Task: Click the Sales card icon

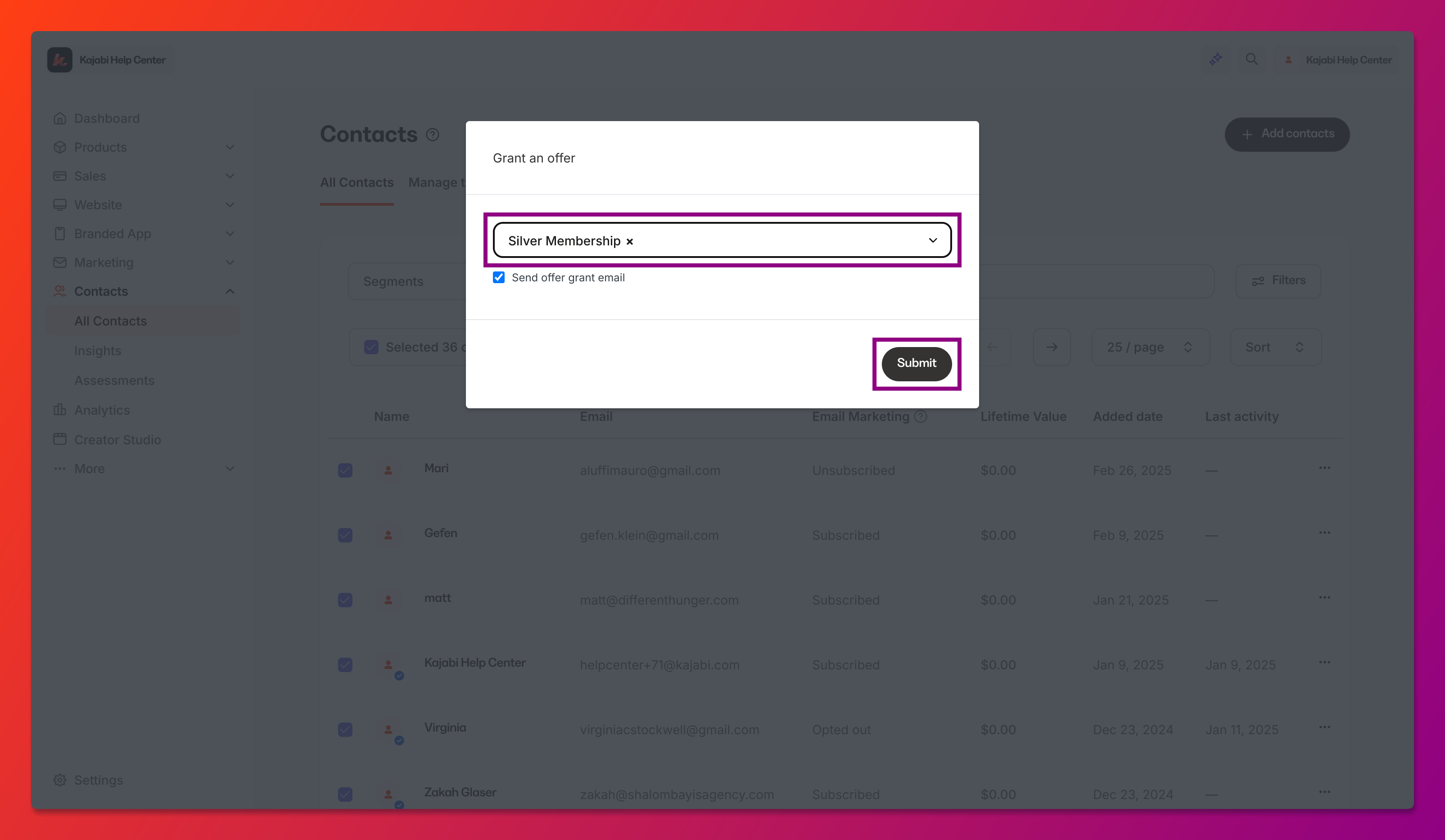Action: coord(59,176)
